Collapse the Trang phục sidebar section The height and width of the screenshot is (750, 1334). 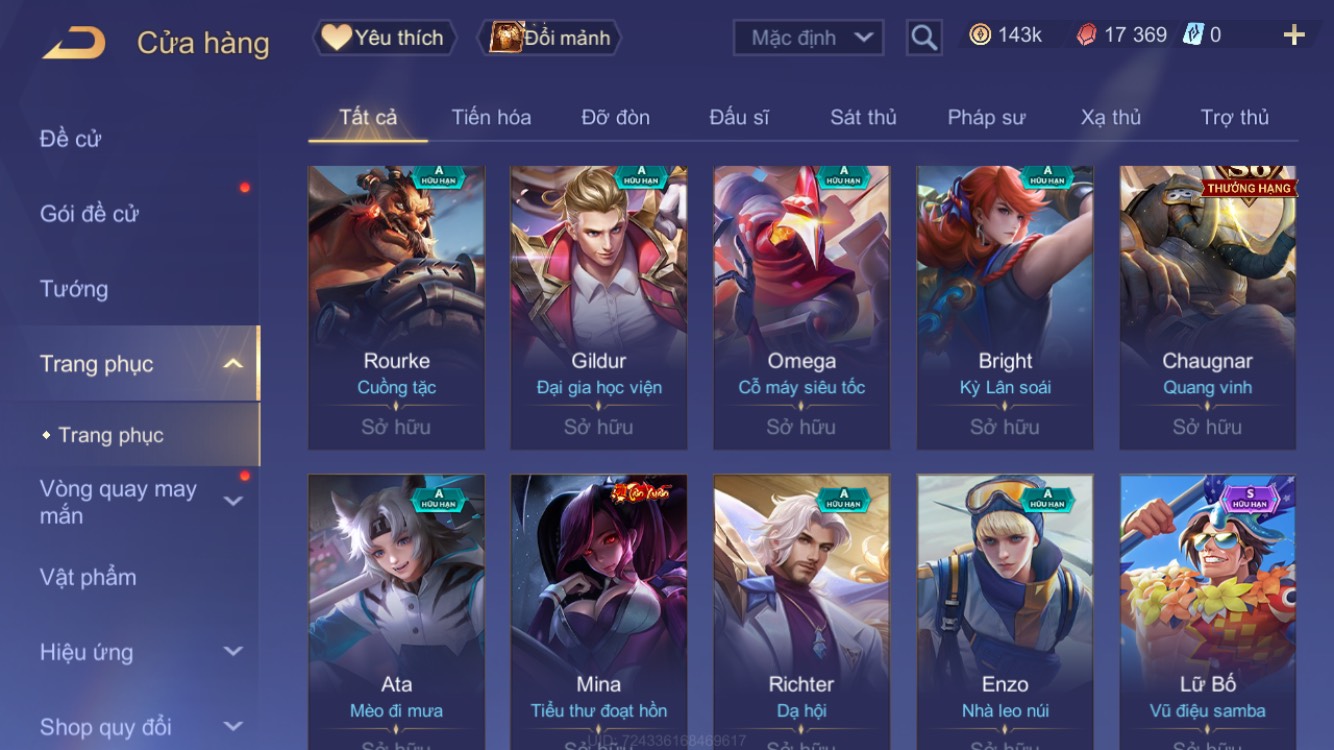click(232, 364)
